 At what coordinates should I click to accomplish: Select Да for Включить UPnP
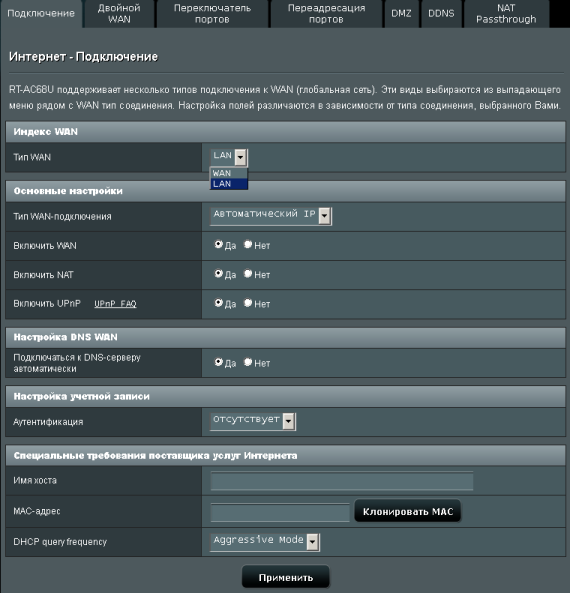tap(218, 303)
